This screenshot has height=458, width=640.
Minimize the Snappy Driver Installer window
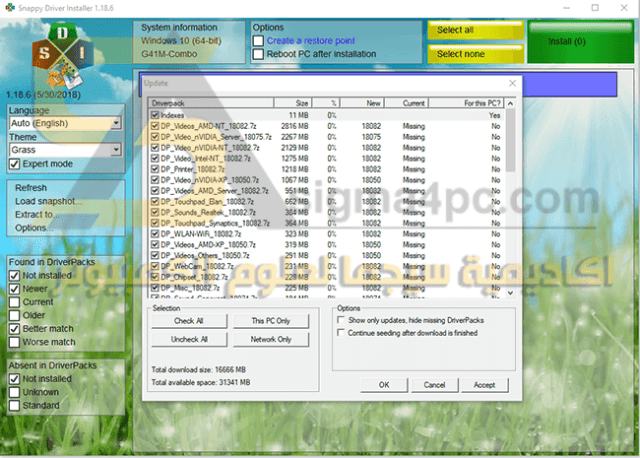pyautogui.click(x=566, y=8)
